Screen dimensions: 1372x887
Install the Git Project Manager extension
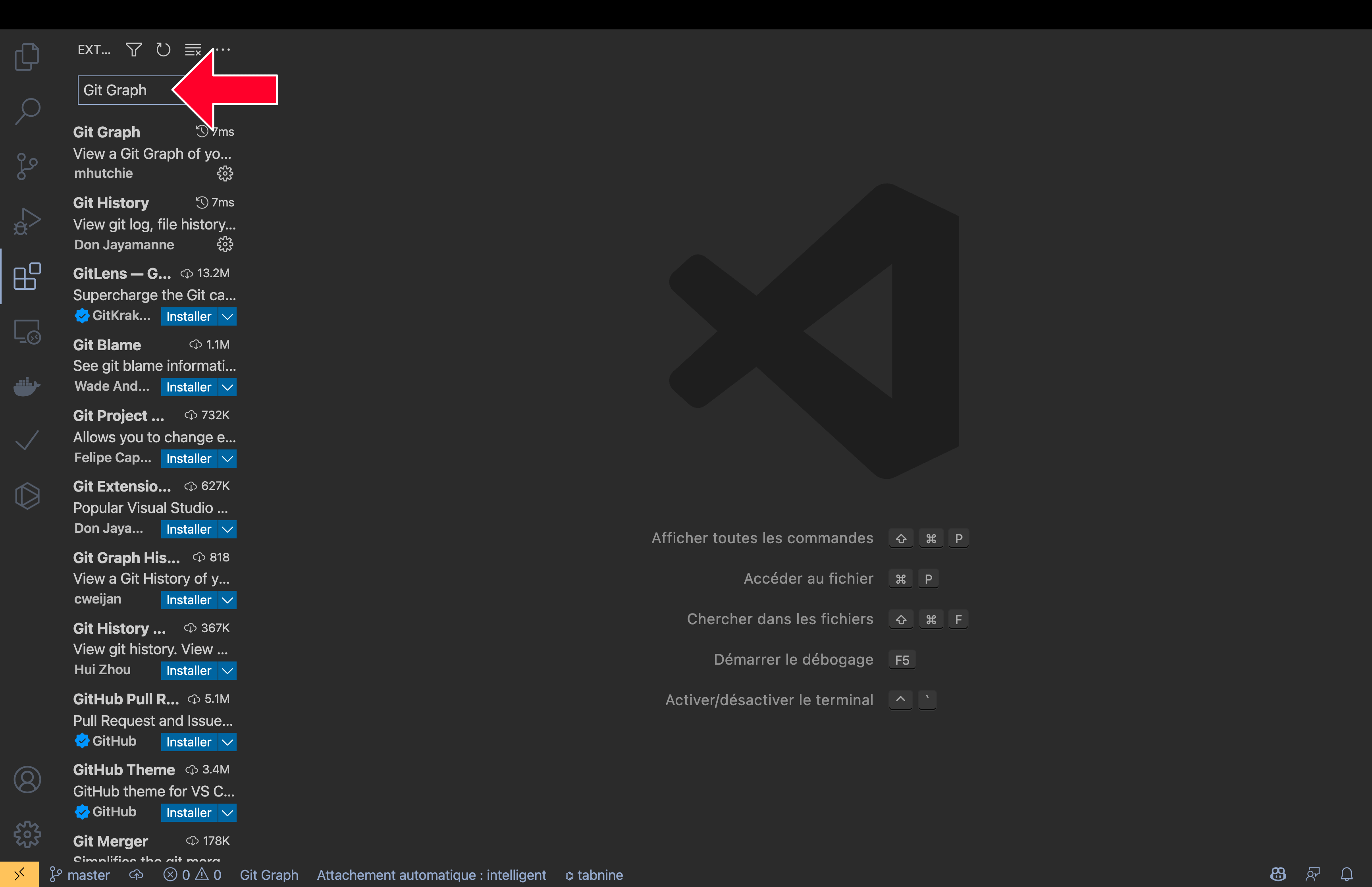pos(189,459)
